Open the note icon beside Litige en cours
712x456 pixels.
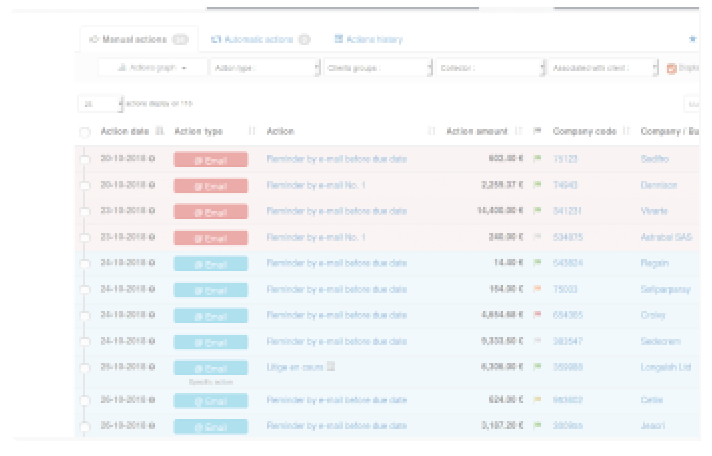tap(331, 367)
